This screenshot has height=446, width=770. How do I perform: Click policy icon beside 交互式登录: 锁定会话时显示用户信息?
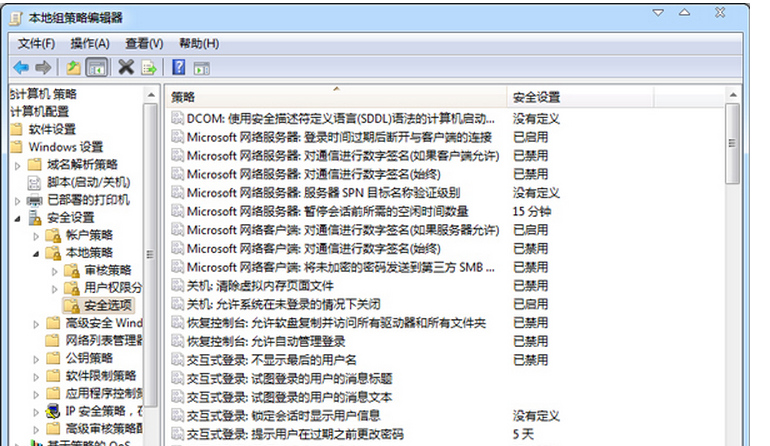click(177, 416)
